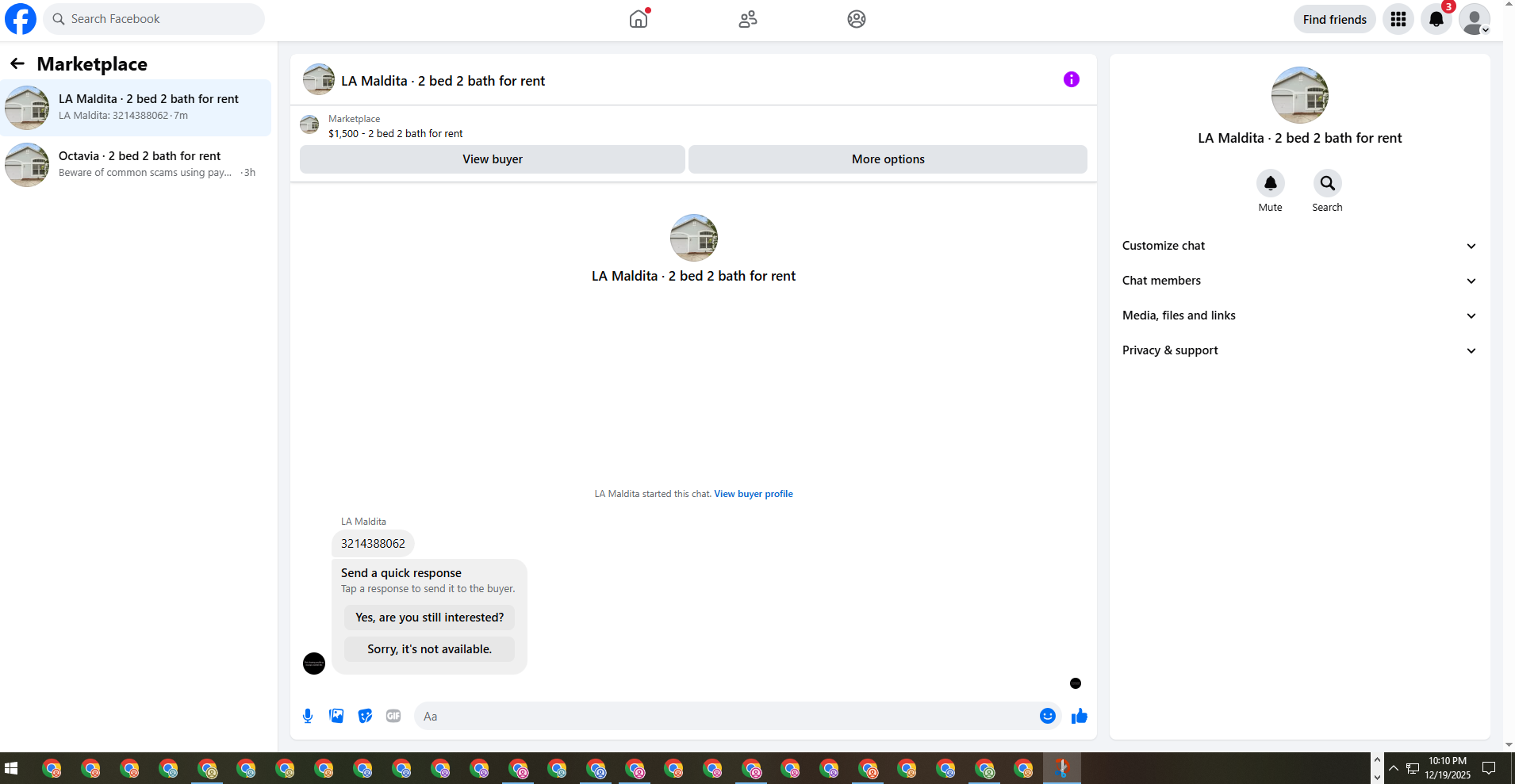Click the taskbar scroll up arrow
The height and width of the screenshot is (784, 1515).
1377,759
